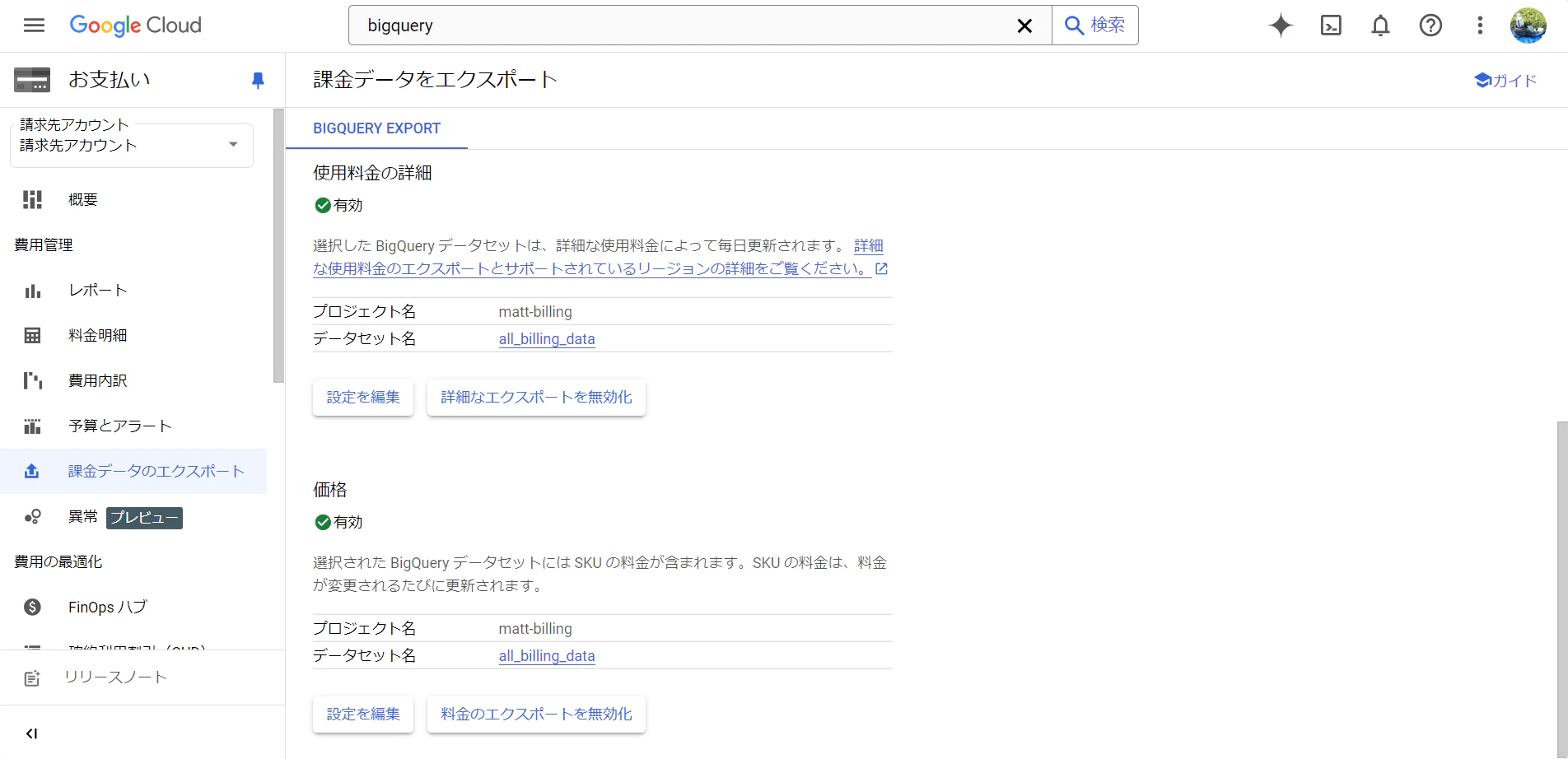Screen dimensions: 1568x759
Task: Click the レポート bar chart icon
Action: point(32,291)
